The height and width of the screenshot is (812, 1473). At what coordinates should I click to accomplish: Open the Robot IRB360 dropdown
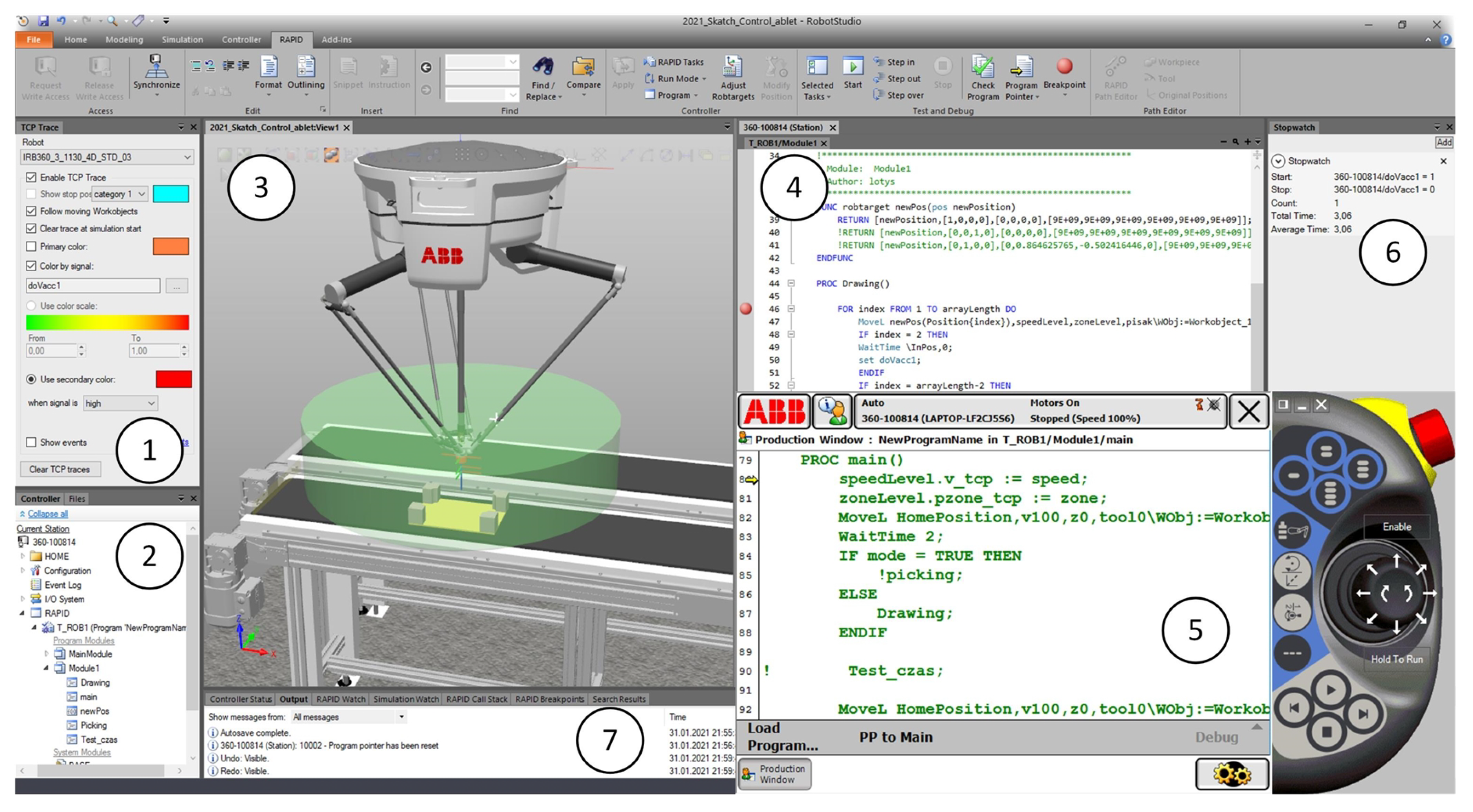pos(107,157)
